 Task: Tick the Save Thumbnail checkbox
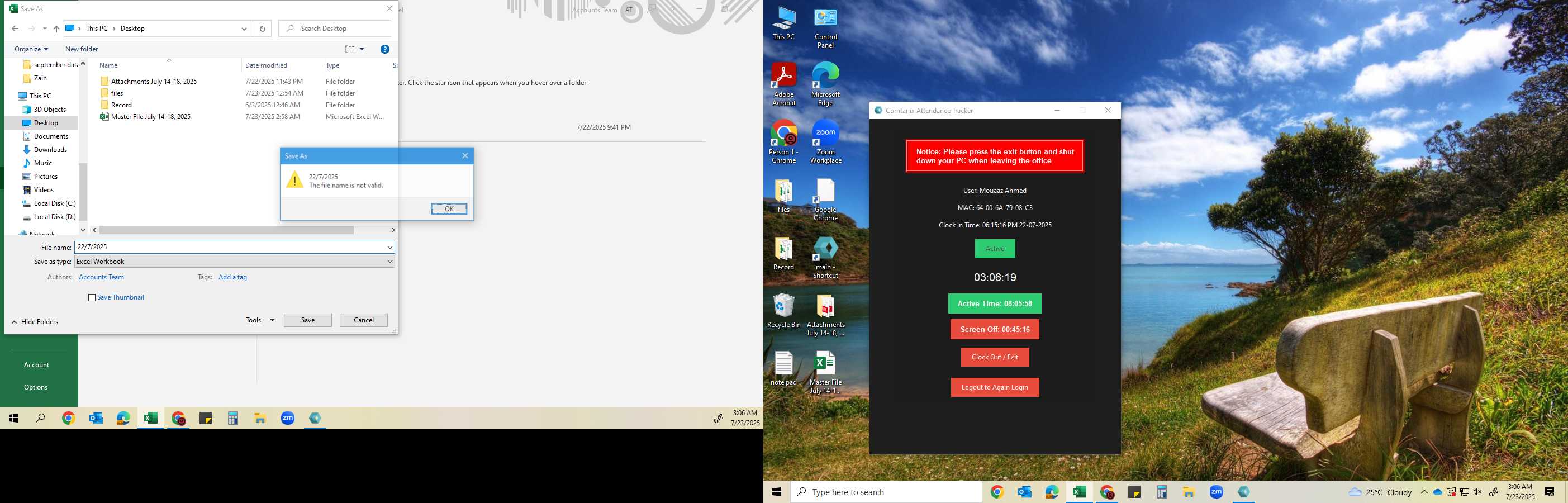point(92,298)
